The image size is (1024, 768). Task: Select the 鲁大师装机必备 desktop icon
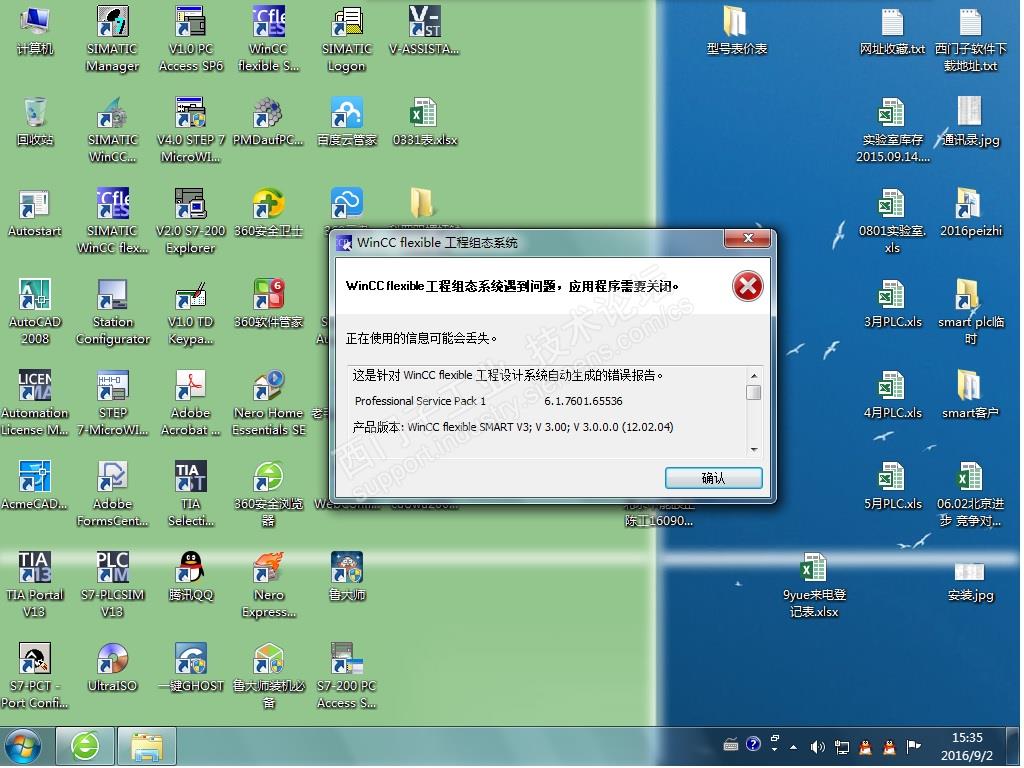[x=268, y=676]
